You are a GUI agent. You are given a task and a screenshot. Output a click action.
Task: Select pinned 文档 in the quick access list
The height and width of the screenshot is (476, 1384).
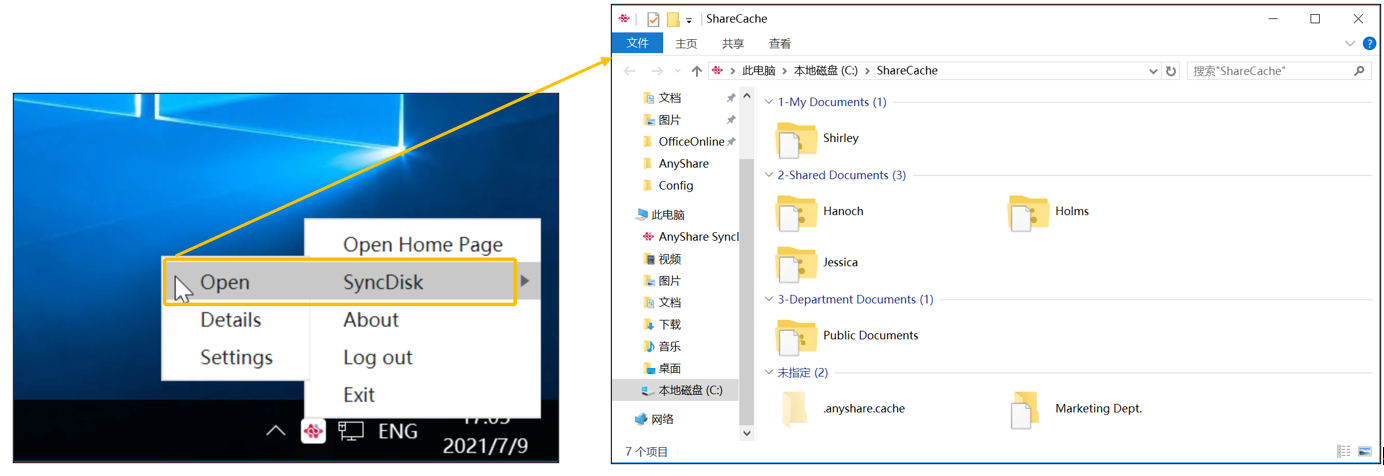[x=669, y=98]
